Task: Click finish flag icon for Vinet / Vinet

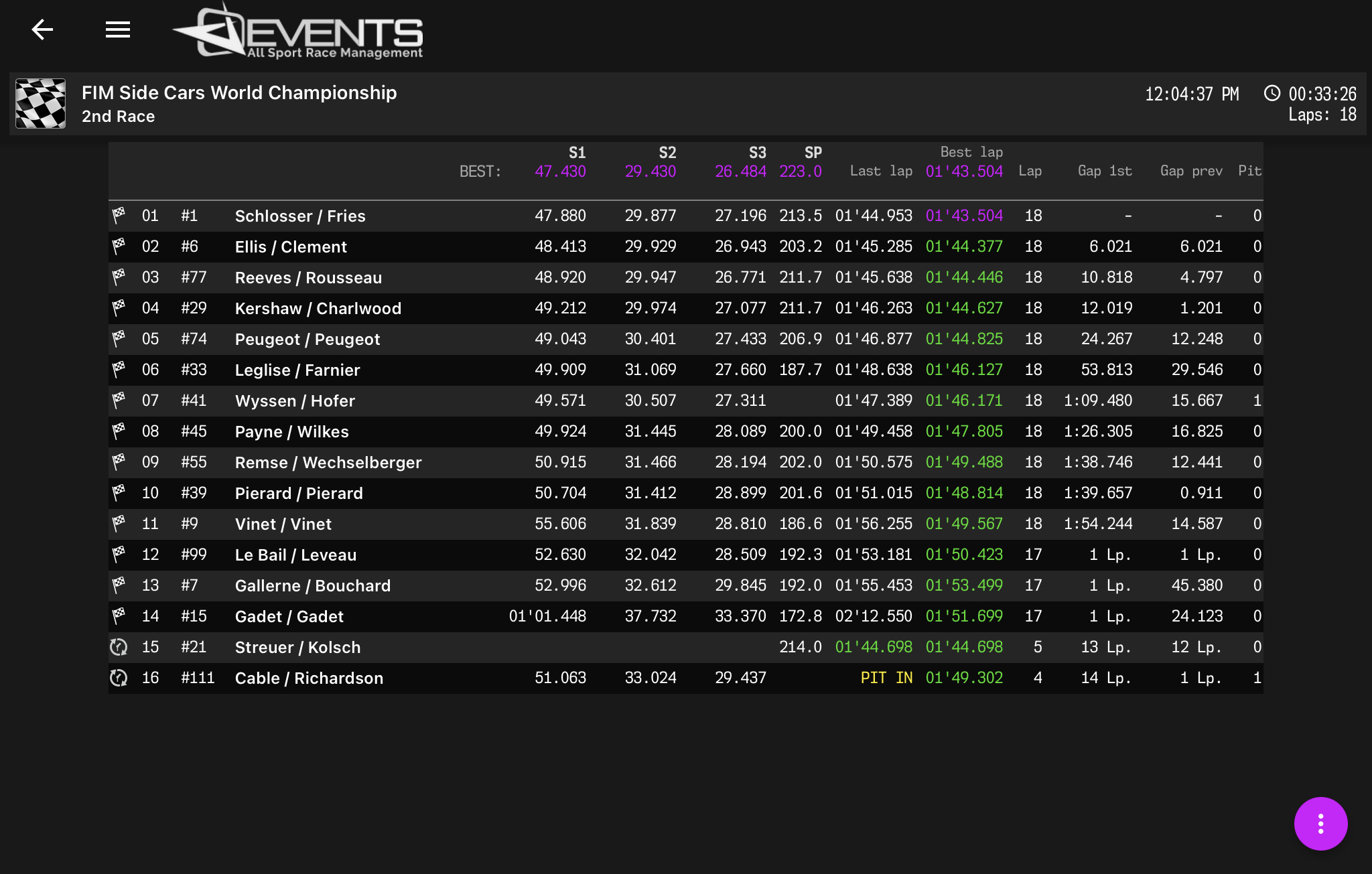Action: (x=119, y=524)
